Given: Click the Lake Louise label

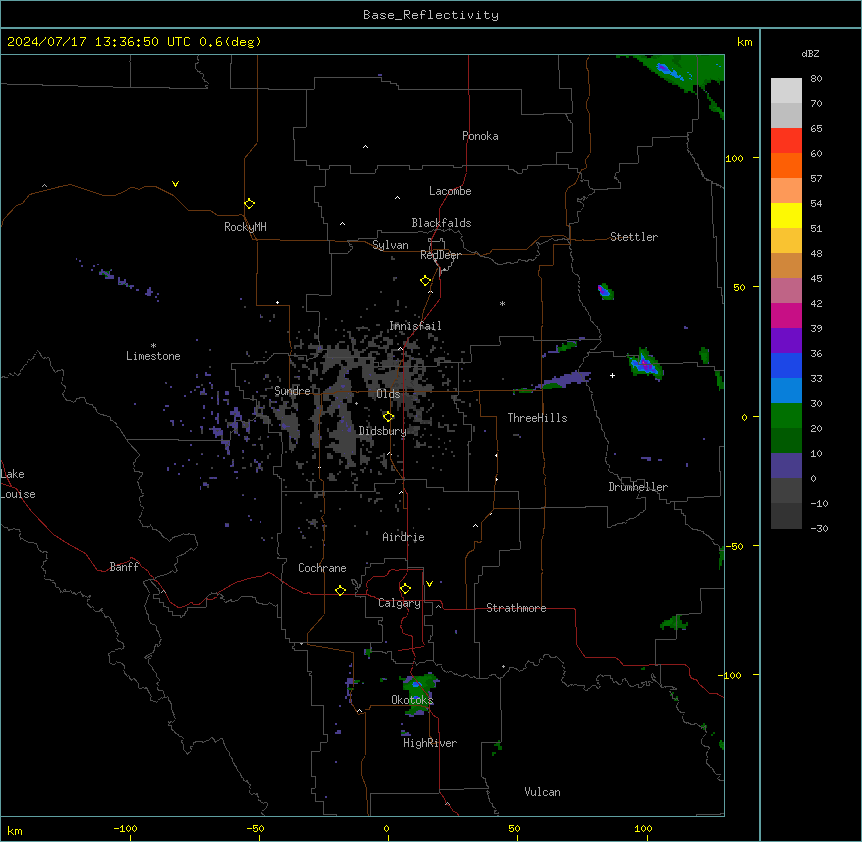Looking at the screenshot, I should click(16, 484).
